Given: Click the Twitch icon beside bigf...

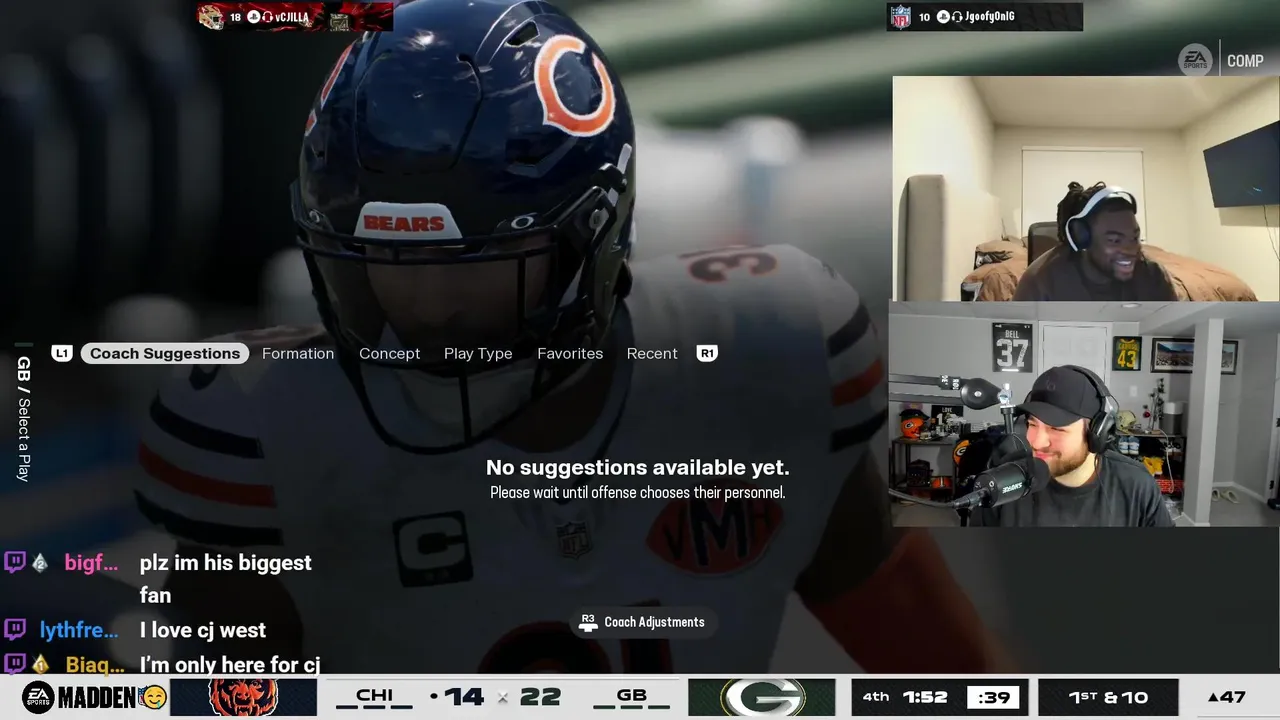Looking at the screenshot, I should 15,562.
